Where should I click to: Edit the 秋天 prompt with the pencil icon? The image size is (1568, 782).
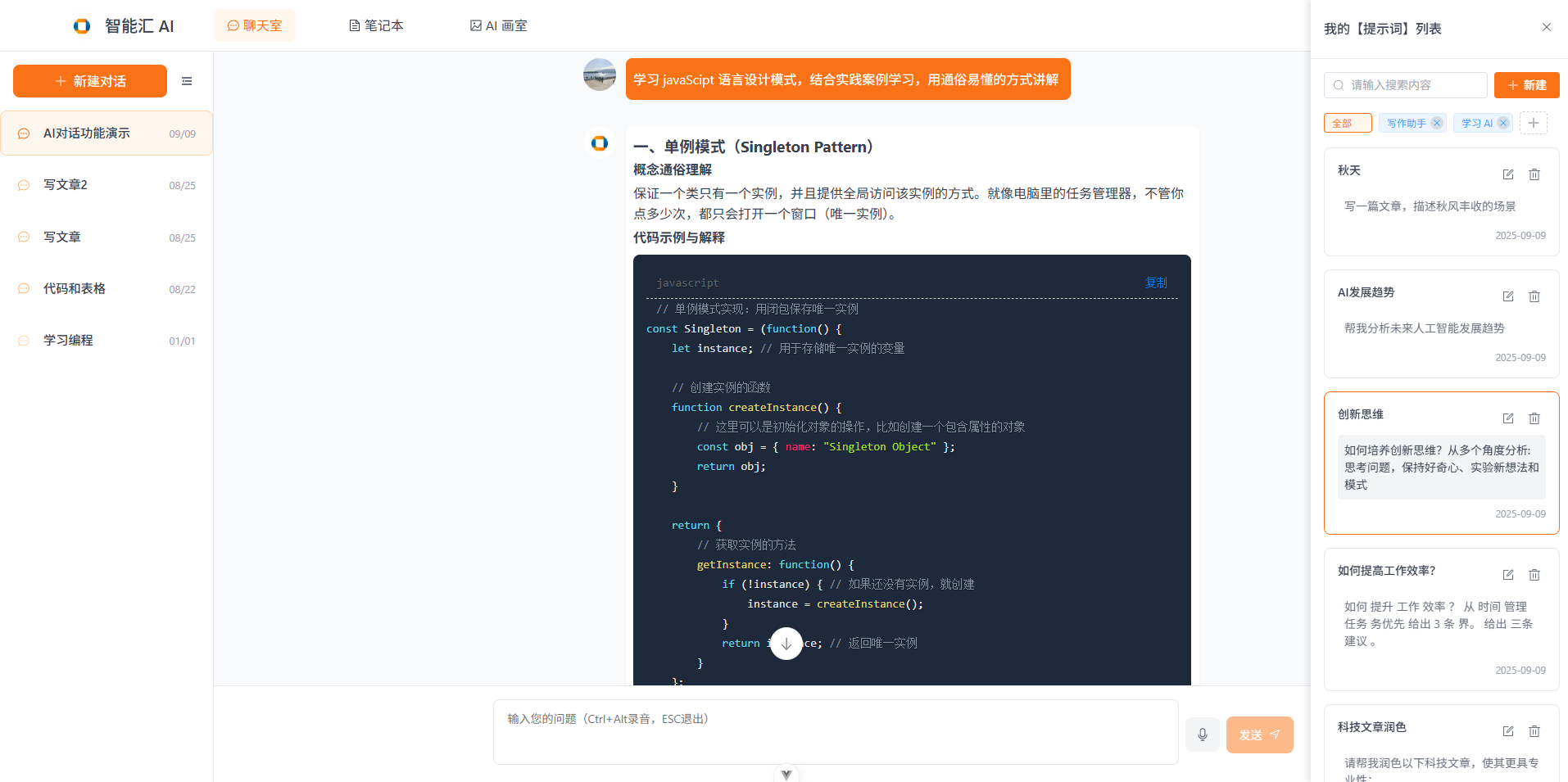coord(1508,174)
